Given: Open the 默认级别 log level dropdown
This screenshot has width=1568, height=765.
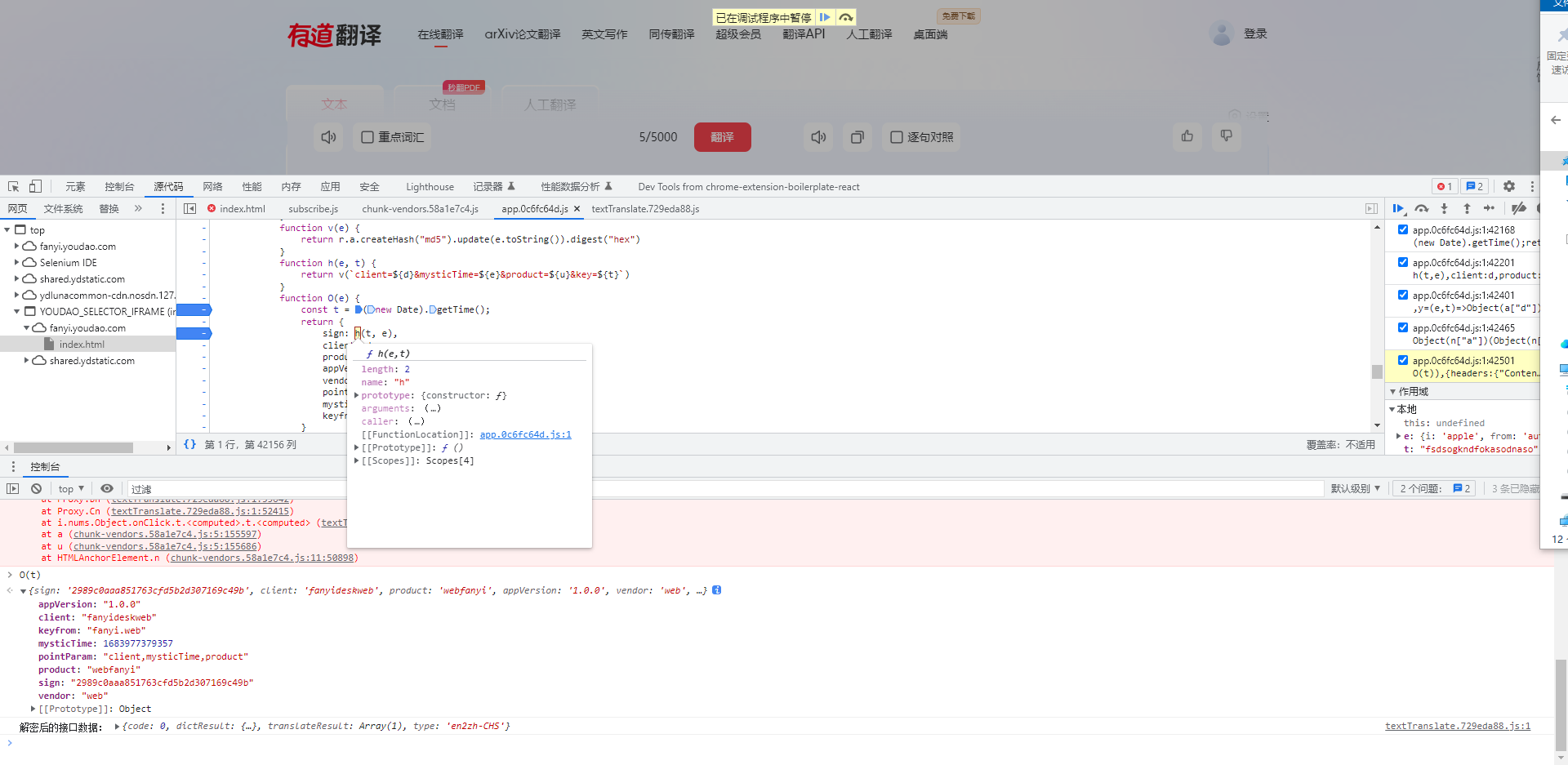Looking at the screenshot, I should point(1356,489).
